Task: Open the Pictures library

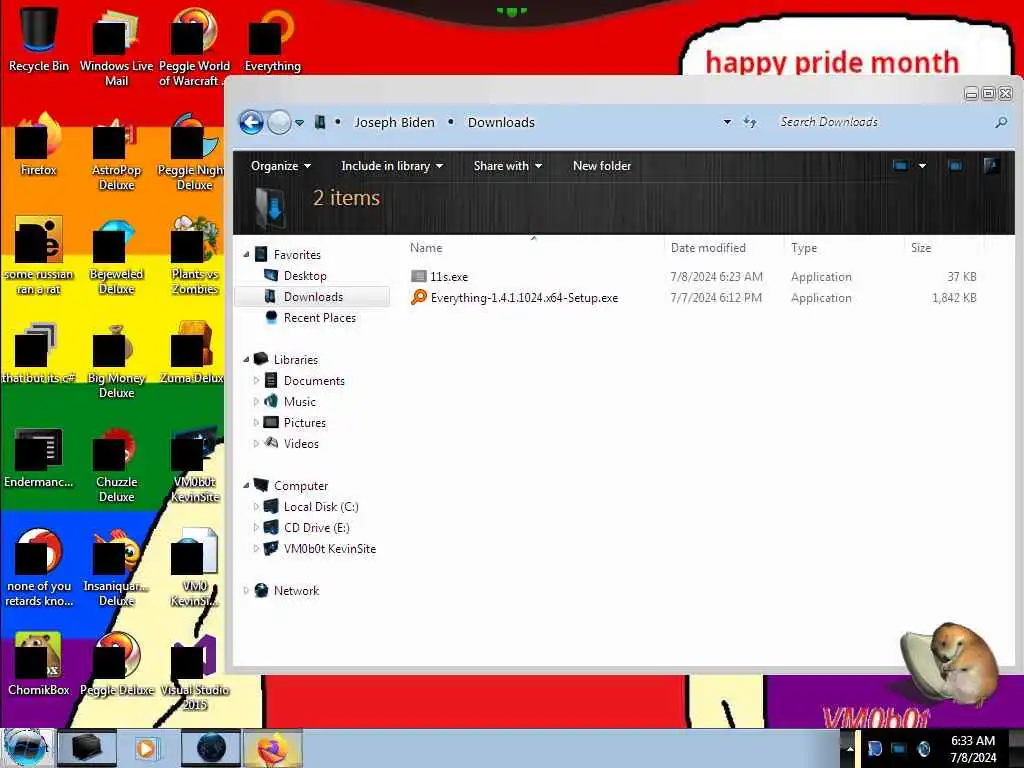Action: 304,423
